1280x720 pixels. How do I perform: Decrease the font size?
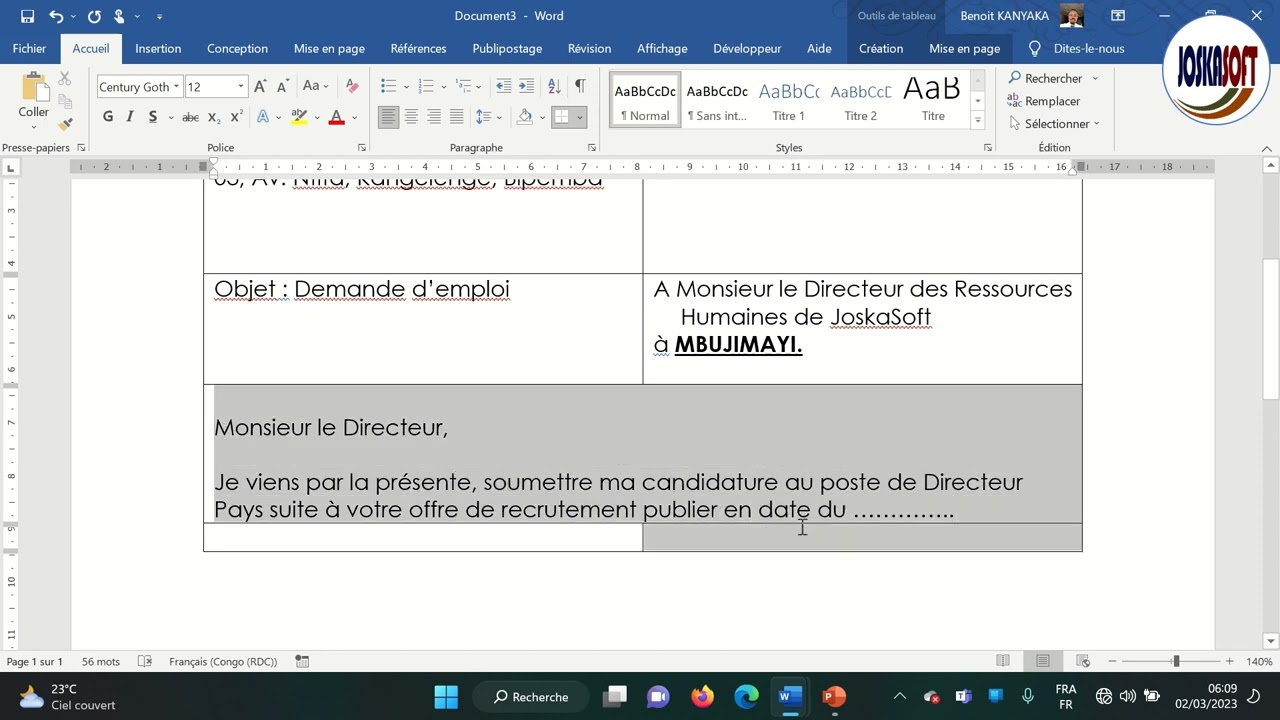click(283, 87)
